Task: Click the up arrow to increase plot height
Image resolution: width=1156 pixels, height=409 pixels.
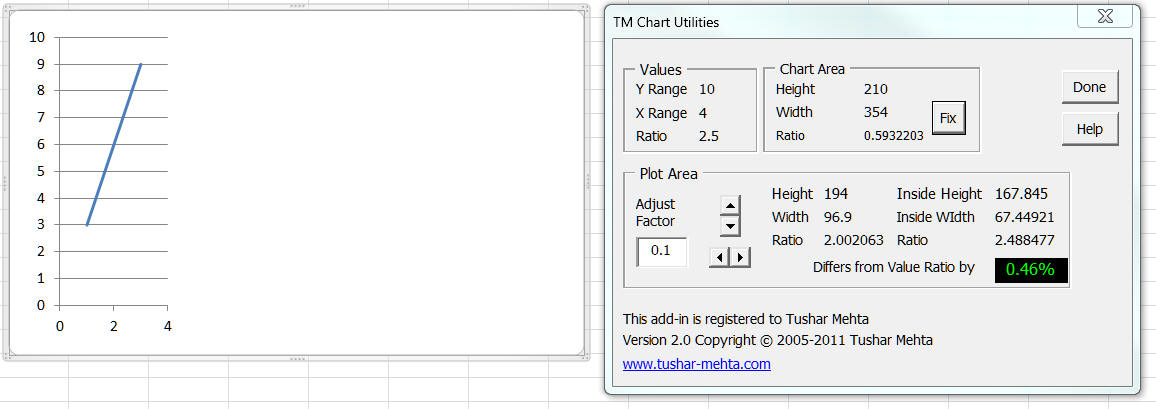Action: click(730, 205)
